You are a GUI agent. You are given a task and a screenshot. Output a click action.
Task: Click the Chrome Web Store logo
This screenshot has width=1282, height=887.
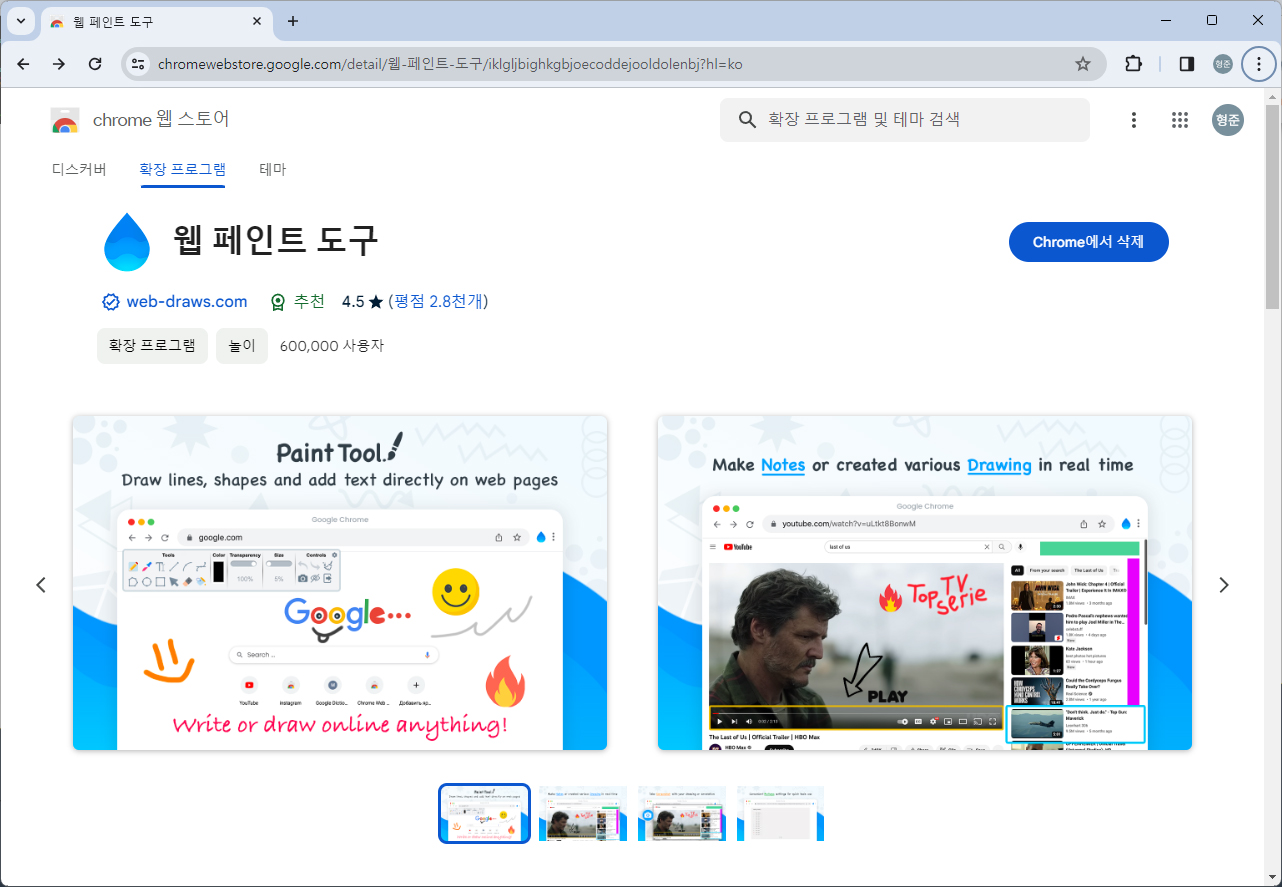65,120
